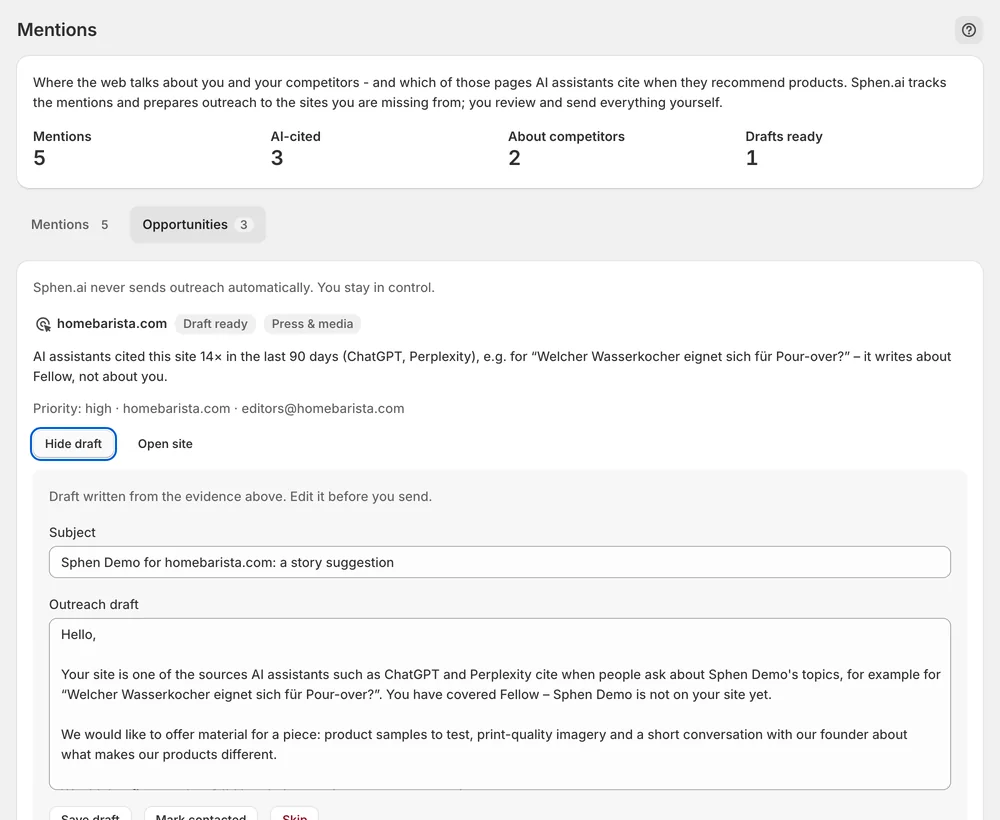The image size is (1000, 820).
Task: Click the Outreach draft label
Action: (x=94, y=604)
